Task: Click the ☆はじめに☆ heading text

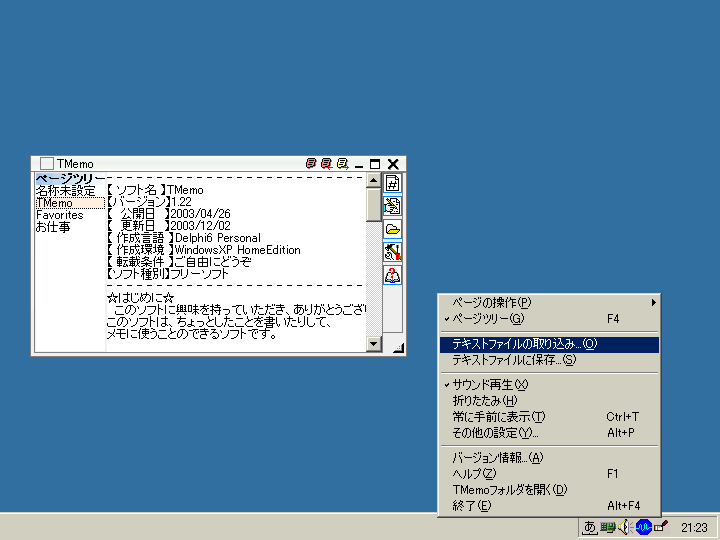Action: (141, 298)
